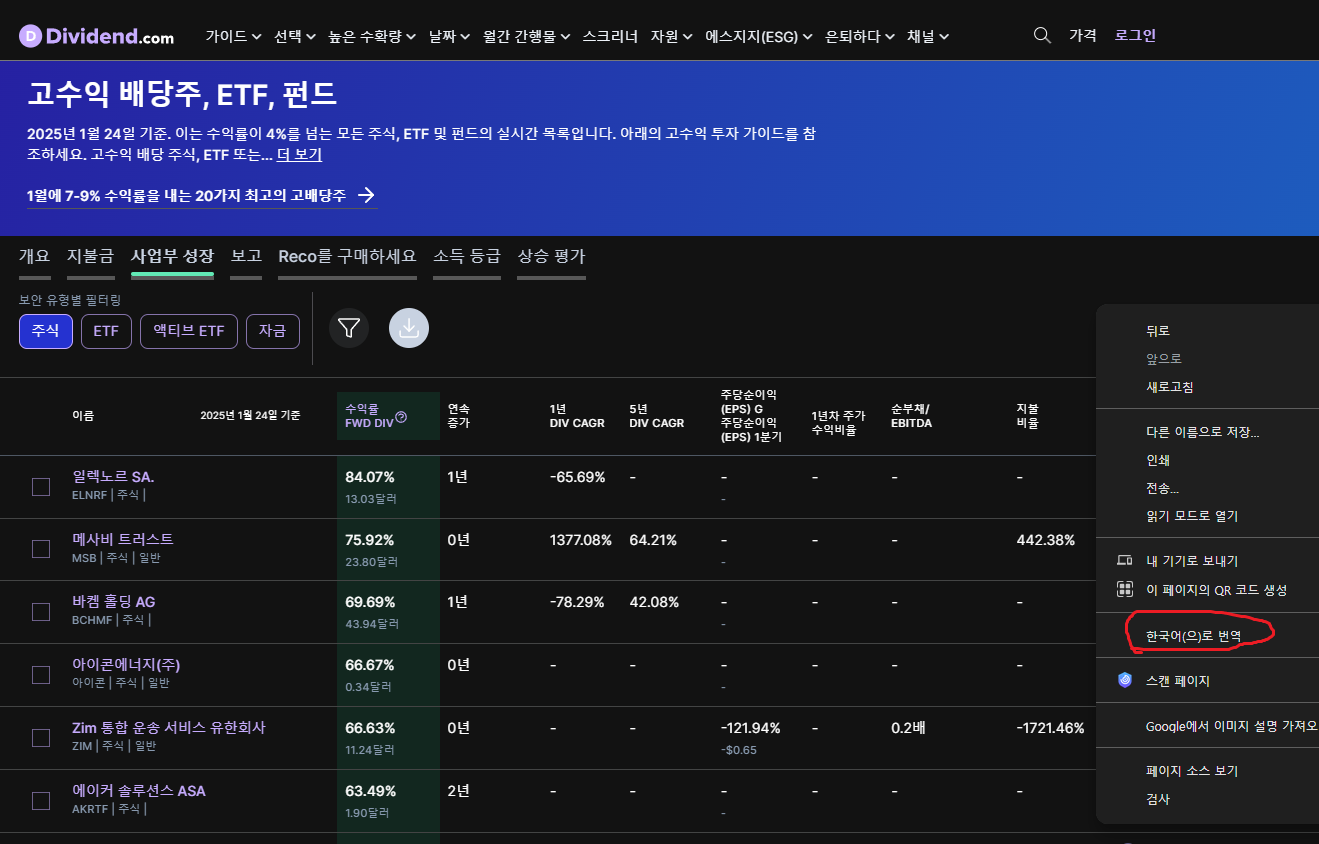Check the 에이커 솔루션스 ASA checkbox
The height and width of the screenshot is (844, 1319).
click(x=41, y=801)
